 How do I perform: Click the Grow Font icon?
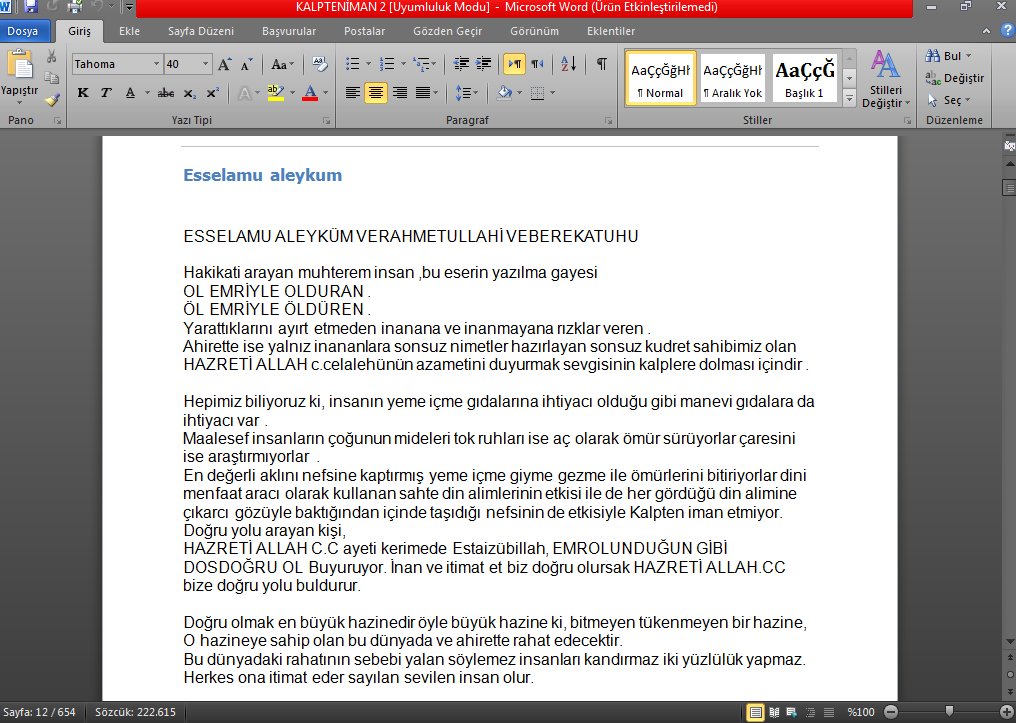pyautogui.click(x=225, y=64)
